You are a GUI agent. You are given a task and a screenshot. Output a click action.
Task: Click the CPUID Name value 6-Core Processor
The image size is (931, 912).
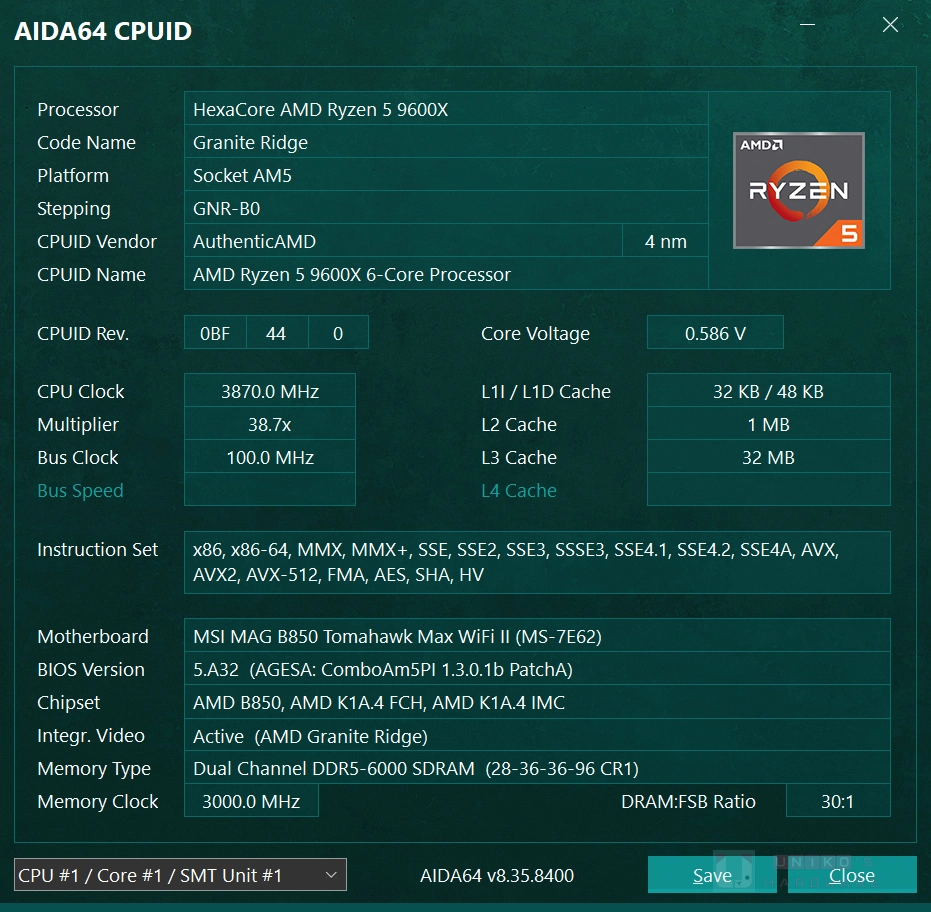[446, 274]
